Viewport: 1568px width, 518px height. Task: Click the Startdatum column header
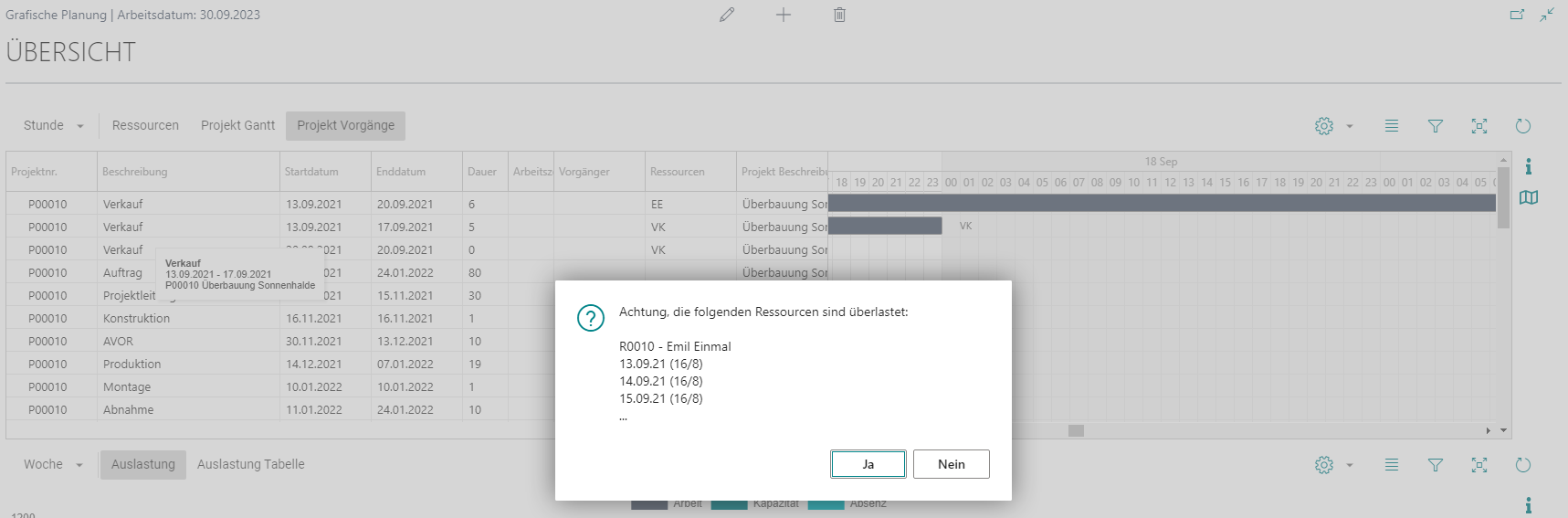[325, 172]
